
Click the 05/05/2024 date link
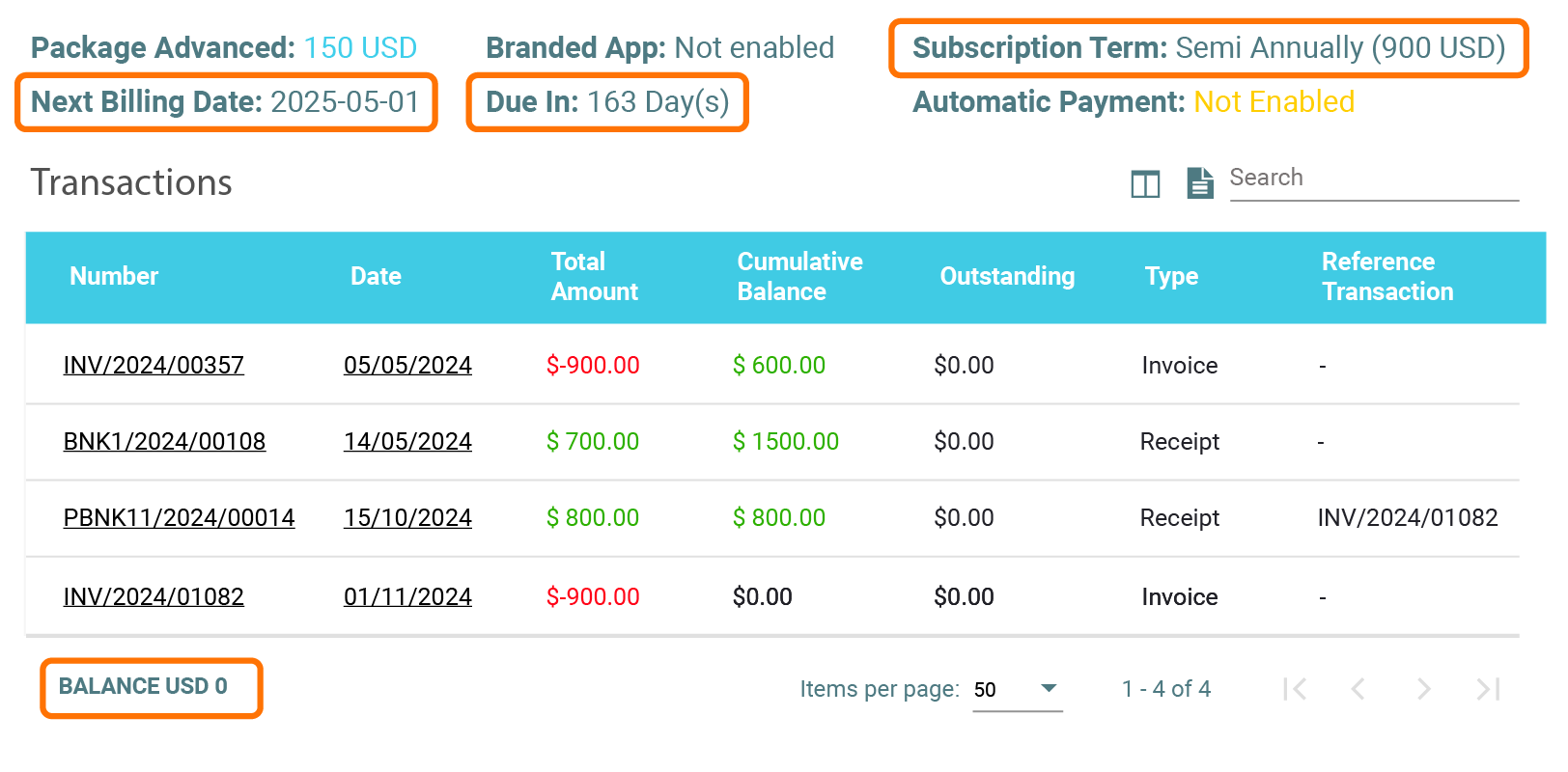point(407,366)
